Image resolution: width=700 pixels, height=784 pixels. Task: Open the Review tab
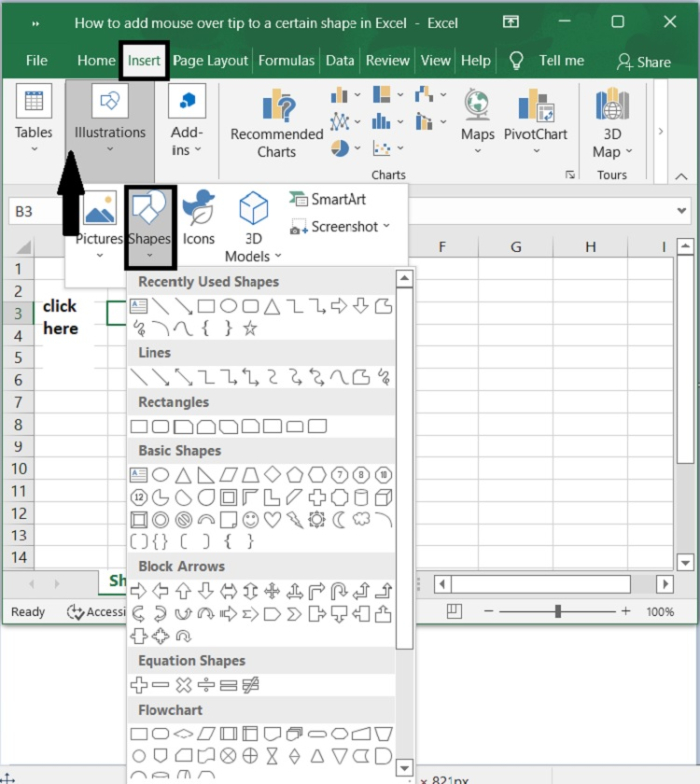point(388,60)
